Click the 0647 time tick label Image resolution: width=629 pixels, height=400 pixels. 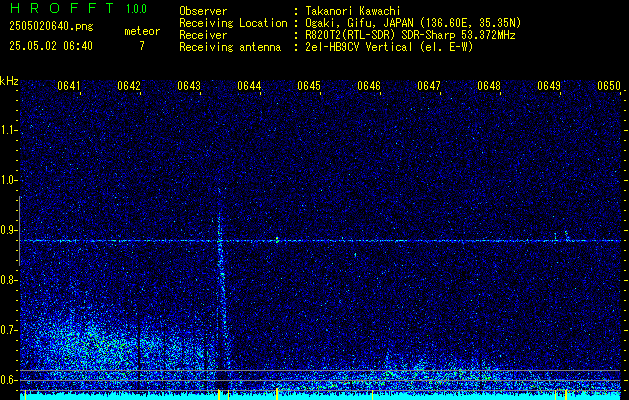coord(428,86)
